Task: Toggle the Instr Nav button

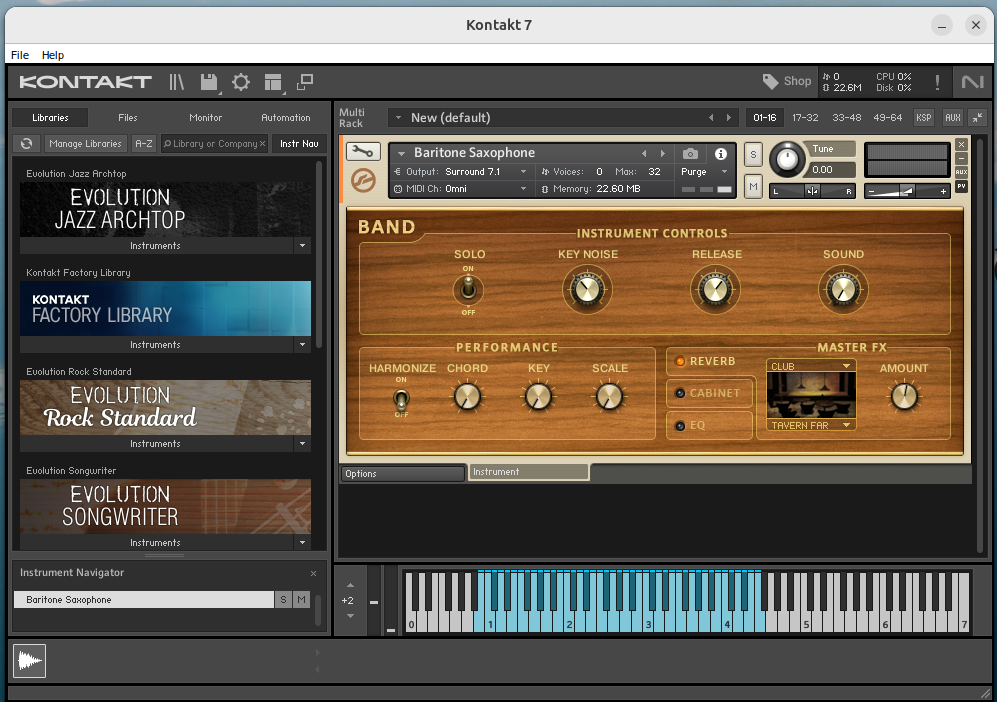Action: (x=299, y=144)
